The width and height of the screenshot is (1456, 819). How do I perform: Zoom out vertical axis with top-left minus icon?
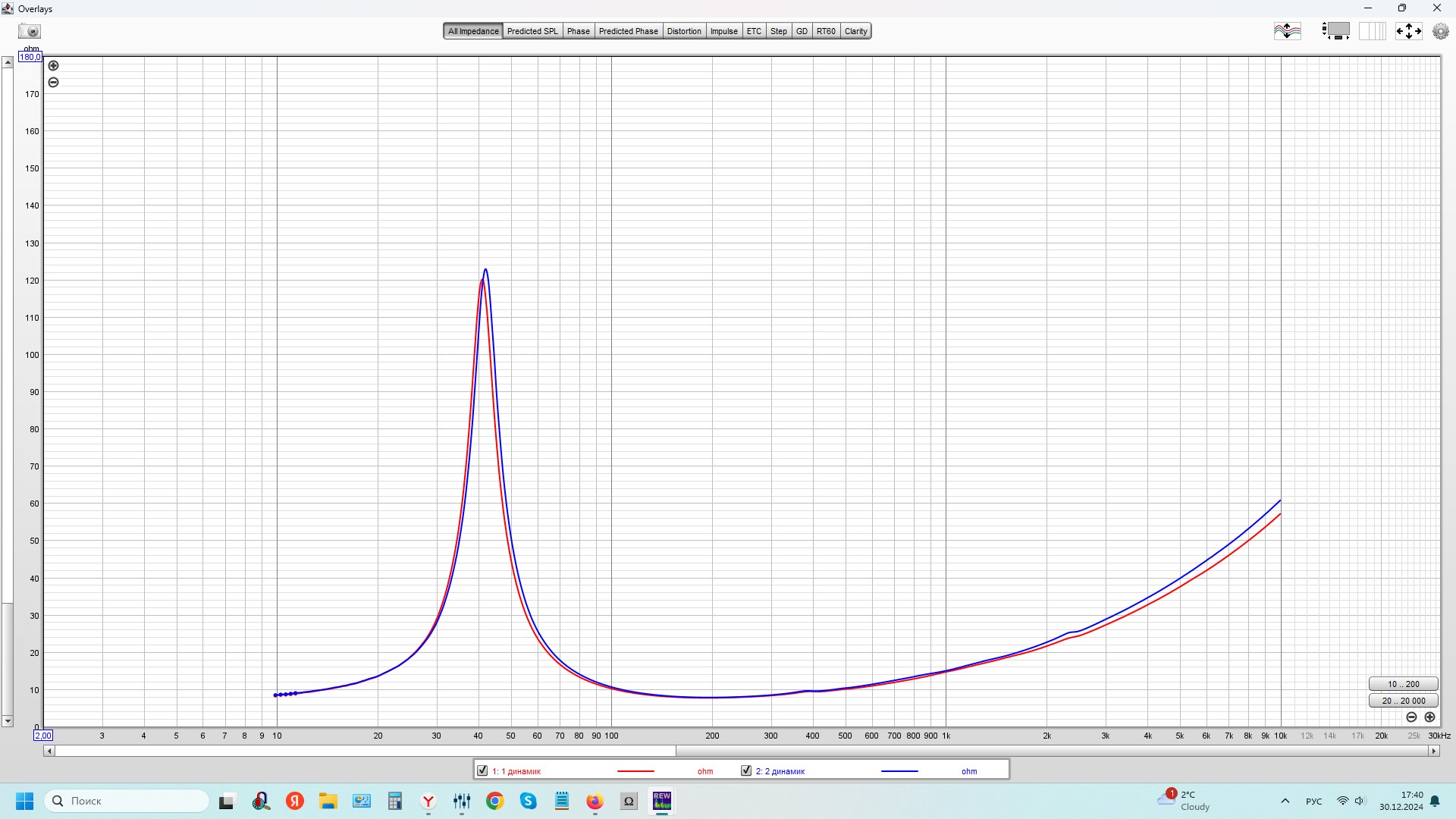coord(53,83)
